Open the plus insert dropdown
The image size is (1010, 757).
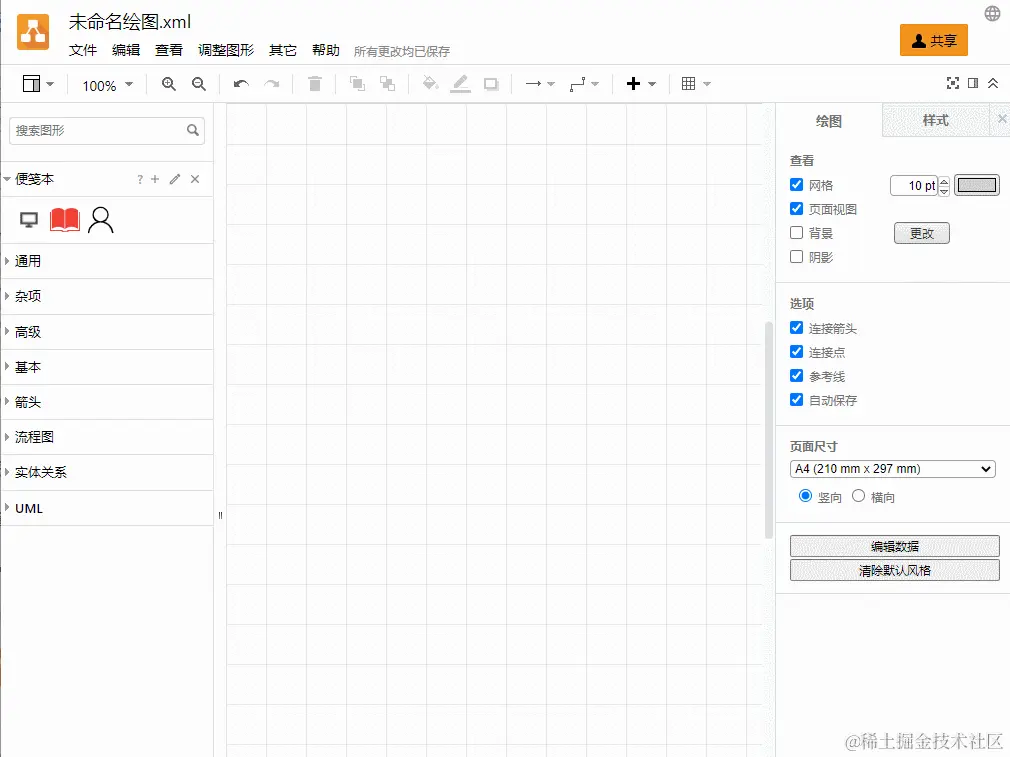point(641,84)
